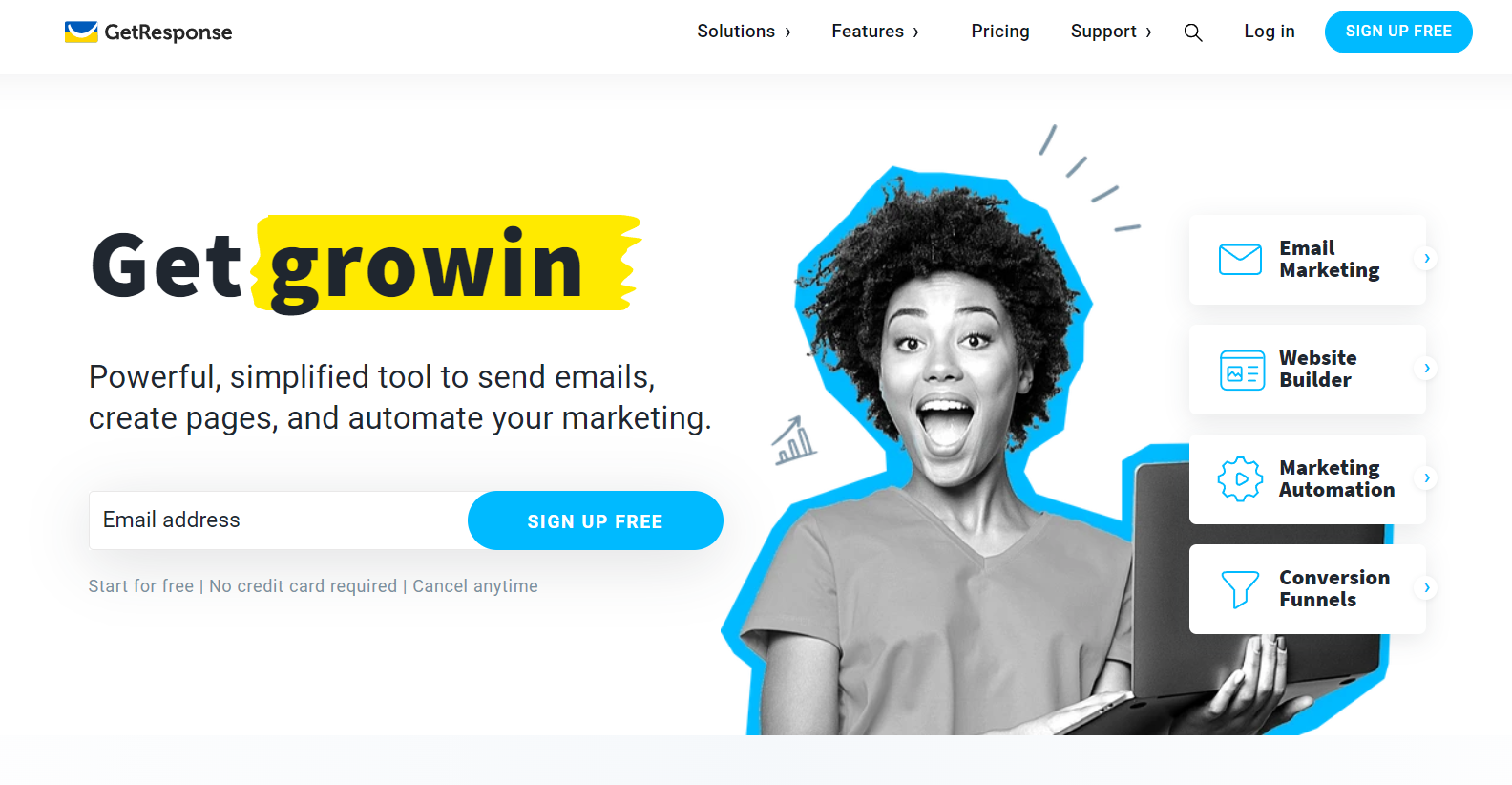Open the search magnifier icon
Screen dimensions: 1512x785
1193,32
